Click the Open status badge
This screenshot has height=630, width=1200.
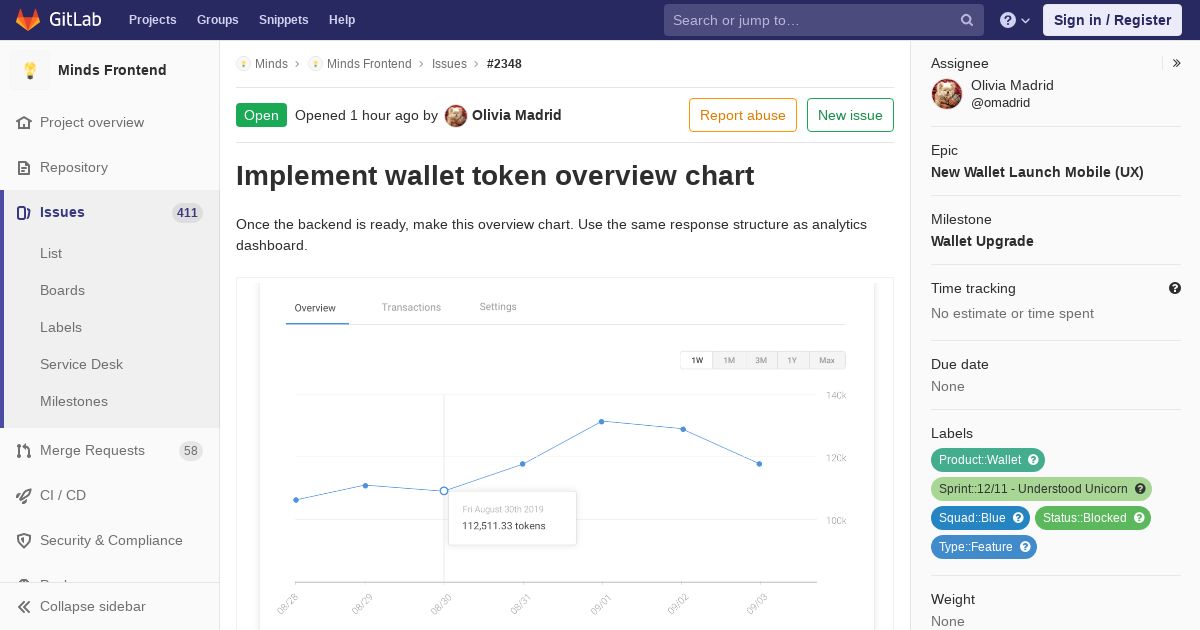pyautogui.click(x=261, y=115)
